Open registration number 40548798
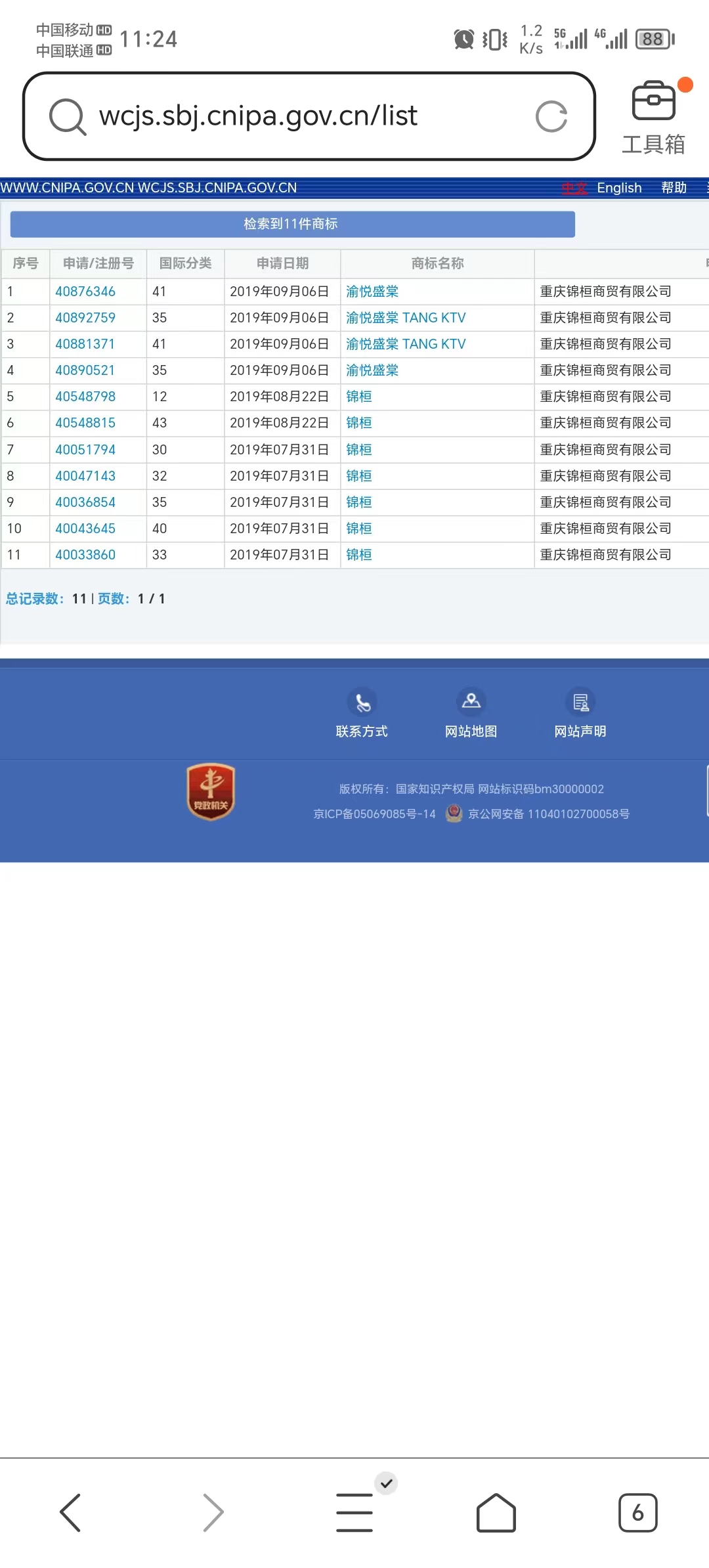This screenshot has height=1568, width=709. (85, 397)
